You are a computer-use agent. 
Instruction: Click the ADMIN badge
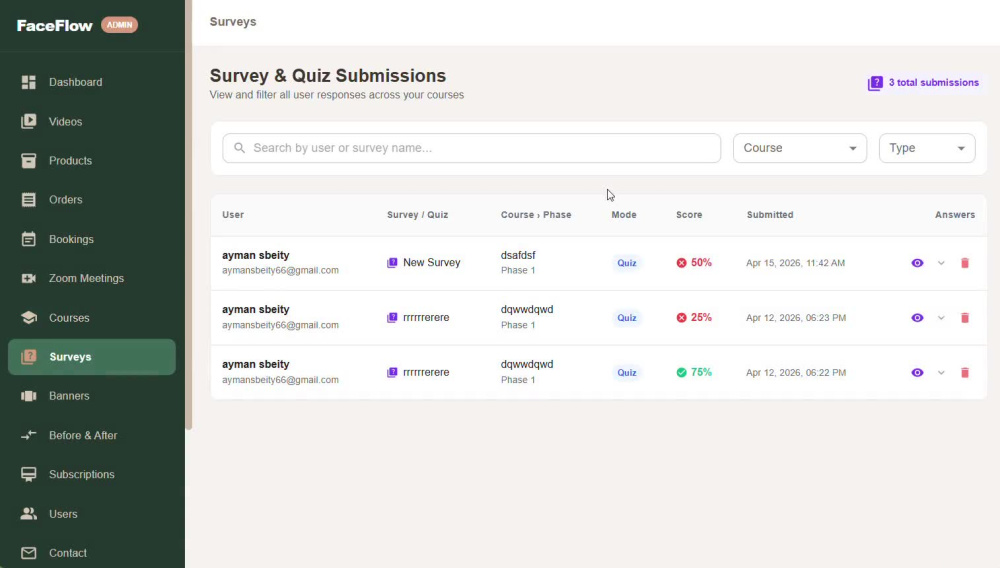[x=119, y=25]
